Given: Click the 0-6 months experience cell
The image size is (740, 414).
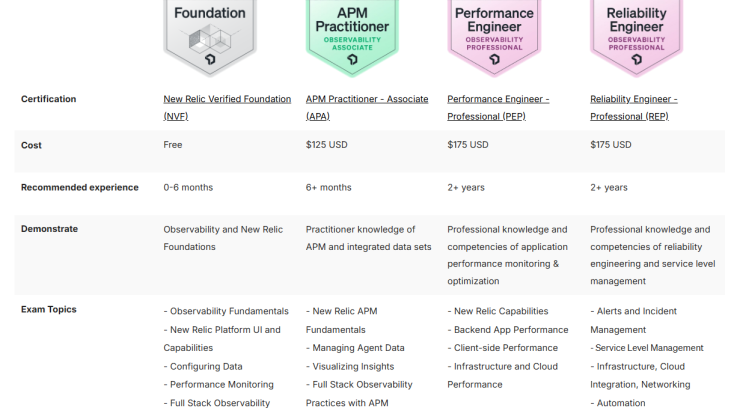Looking at the screenshot, I should coord(188,187).
